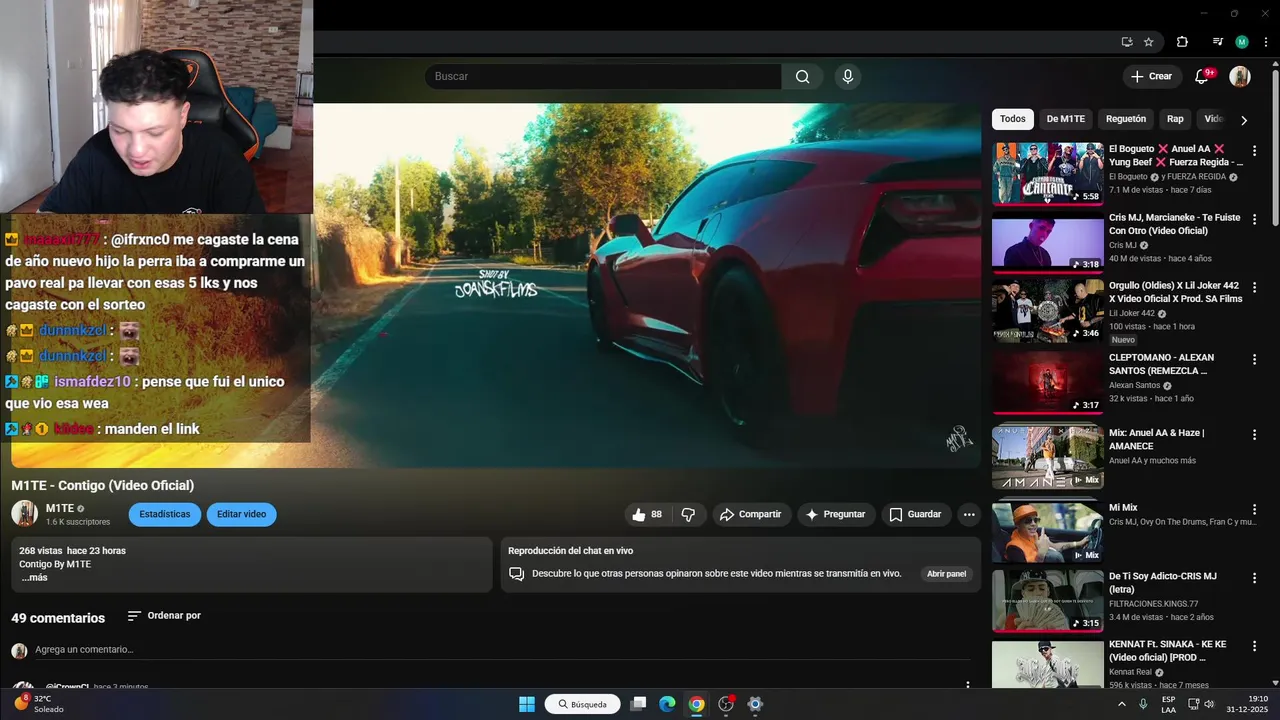Click the 49 comentarios heading
This screenshot has width=1280, height=720.
click(58, 618)
